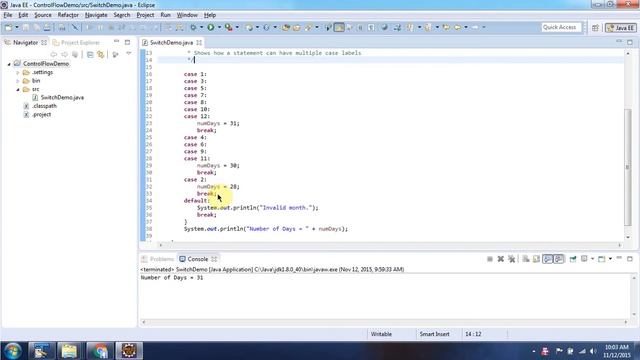Click the Back arrow in Navigator toolbar

pos(53,54)
